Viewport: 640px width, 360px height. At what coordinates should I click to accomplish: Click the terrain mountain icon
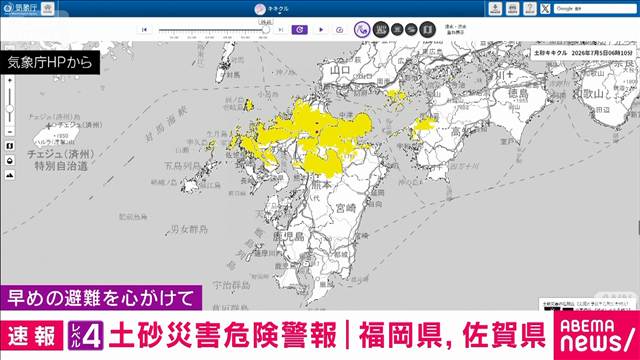10,175
